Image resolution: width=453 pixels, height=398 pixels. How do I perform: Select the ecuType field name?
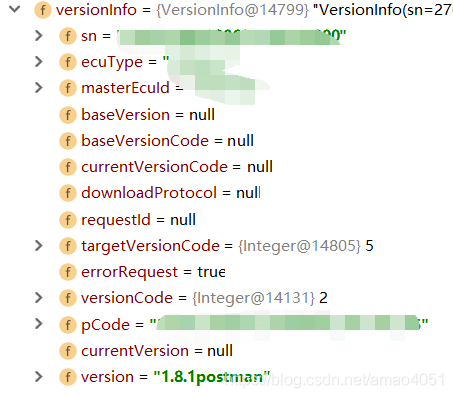(x=112, y=63)
